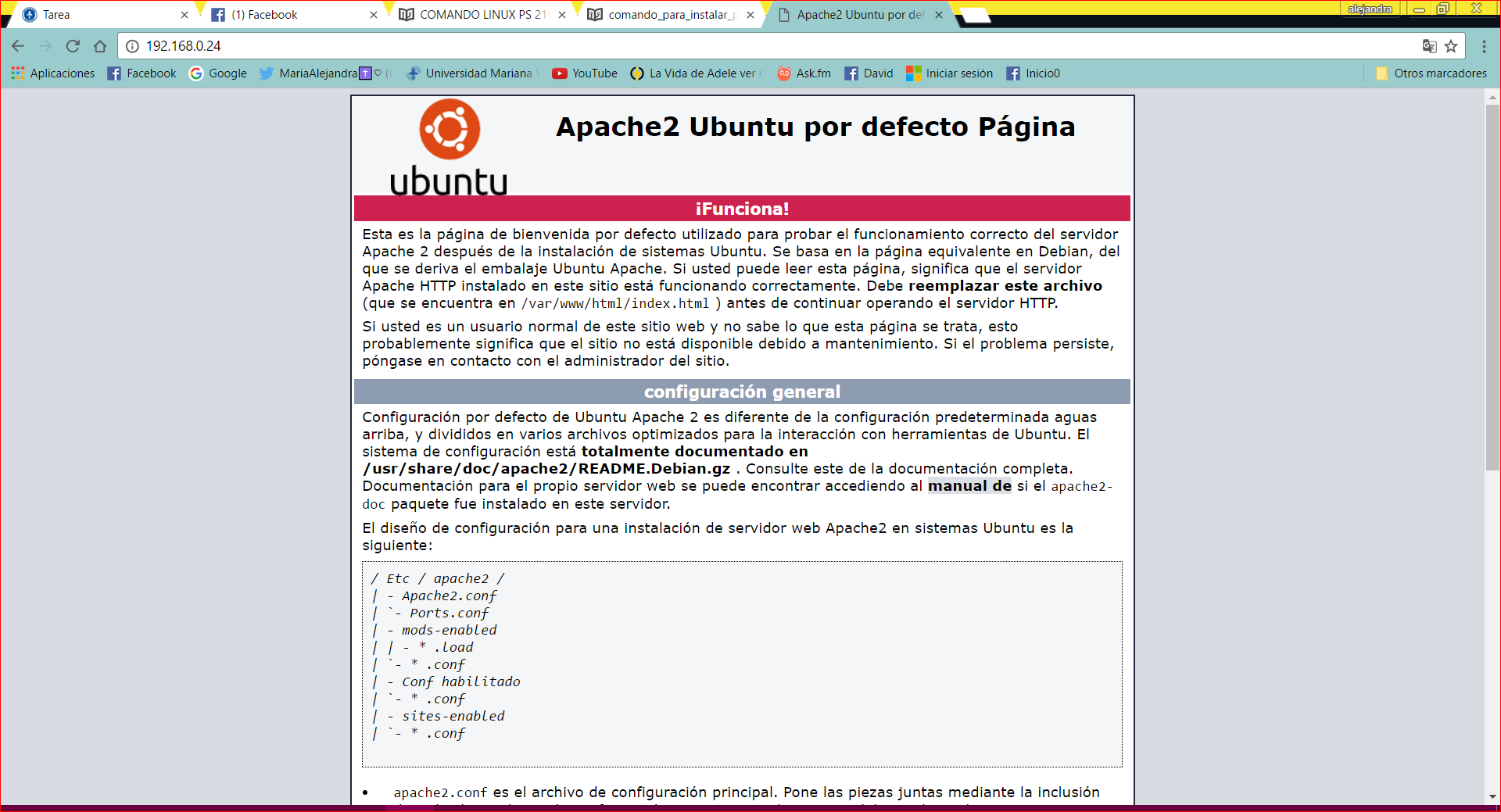Restore down the browser window

coord(1442,9)
